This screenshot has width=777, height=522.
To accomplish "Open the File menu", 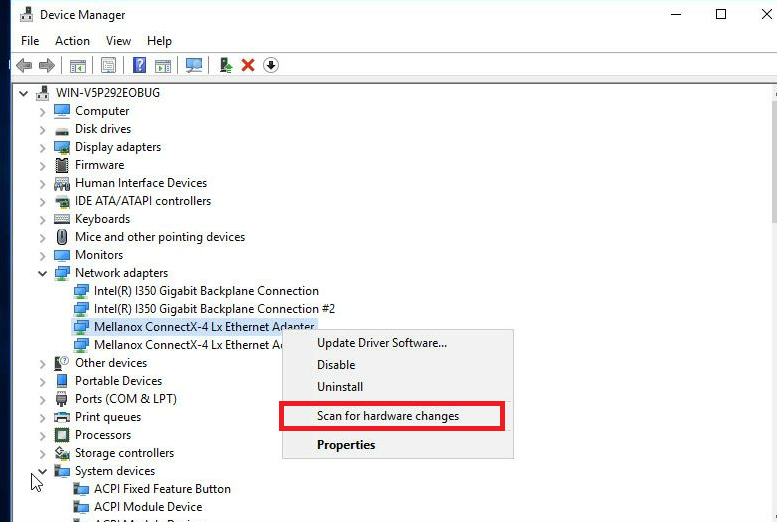I will coord(30,41).
